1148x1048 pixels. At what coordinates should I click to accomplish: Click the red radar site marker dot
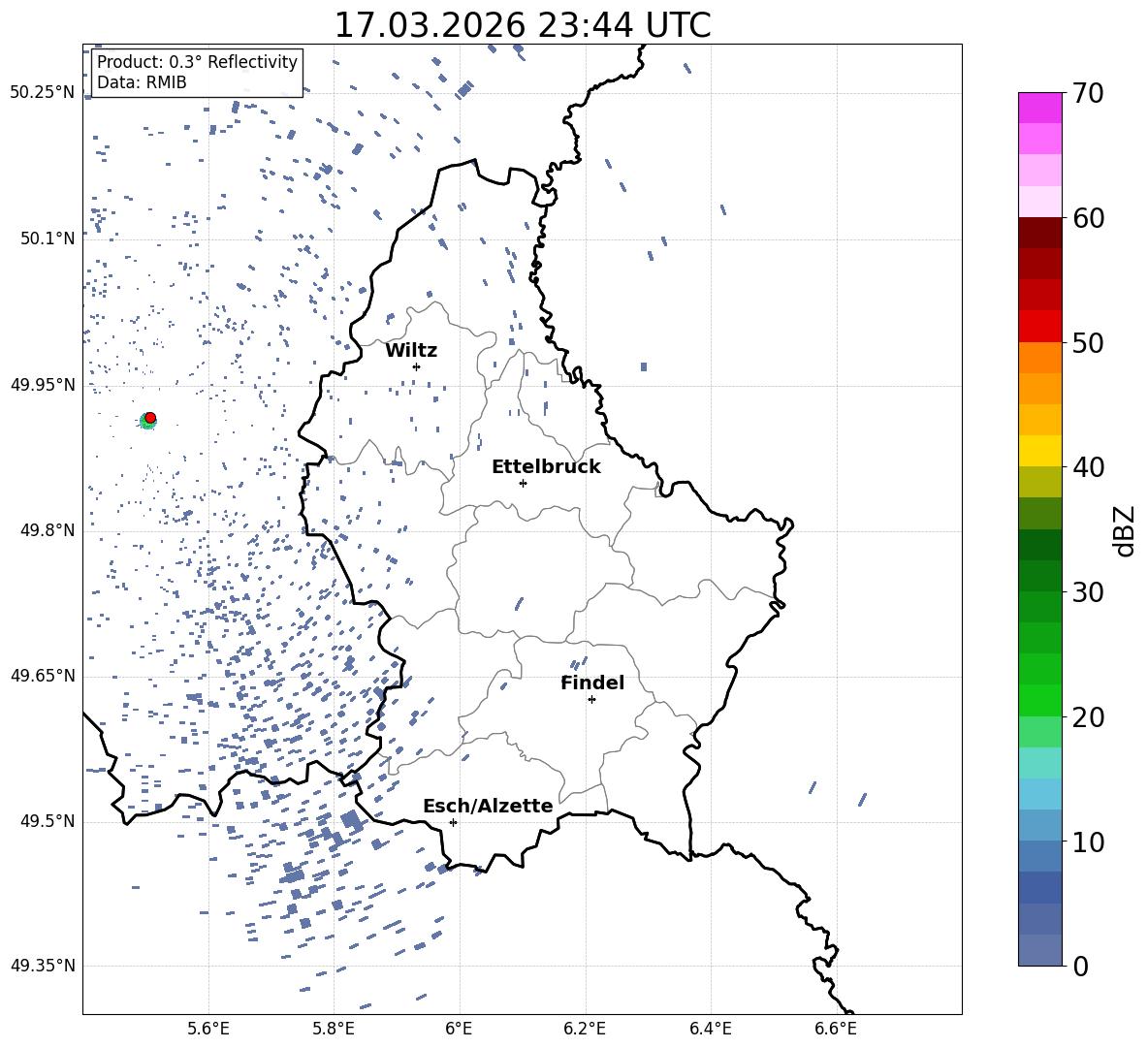(150, 418)
